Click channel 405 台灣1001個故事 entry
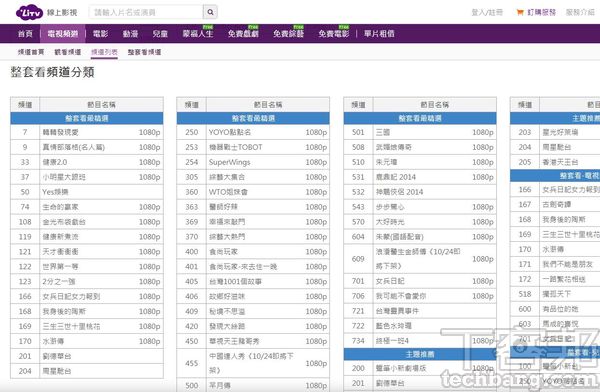This screenshot has width=600, height=392. 253,282
